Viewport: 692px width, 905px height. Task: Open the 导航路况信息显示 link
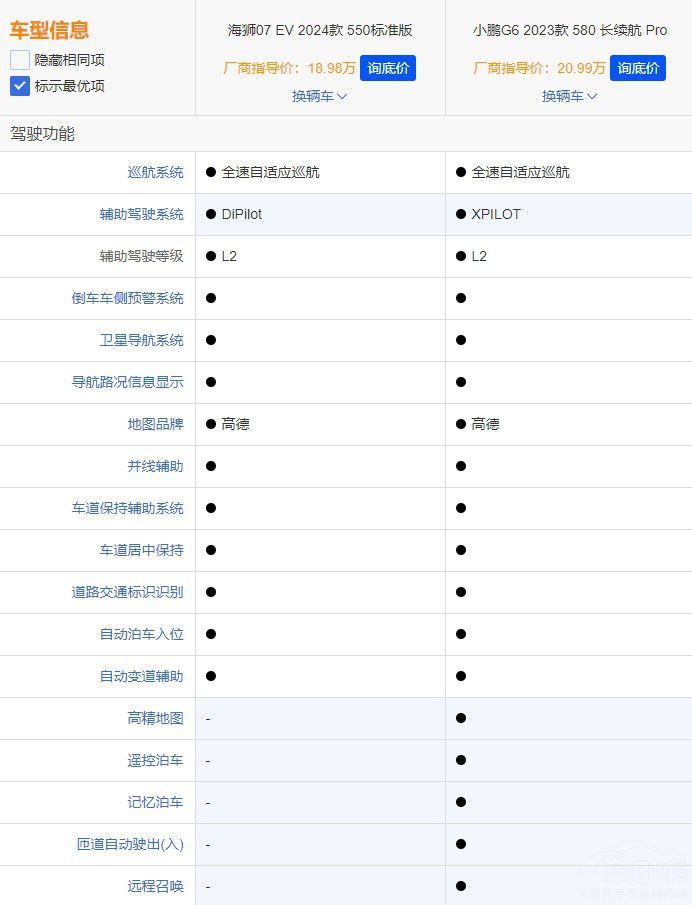point(127,382)
